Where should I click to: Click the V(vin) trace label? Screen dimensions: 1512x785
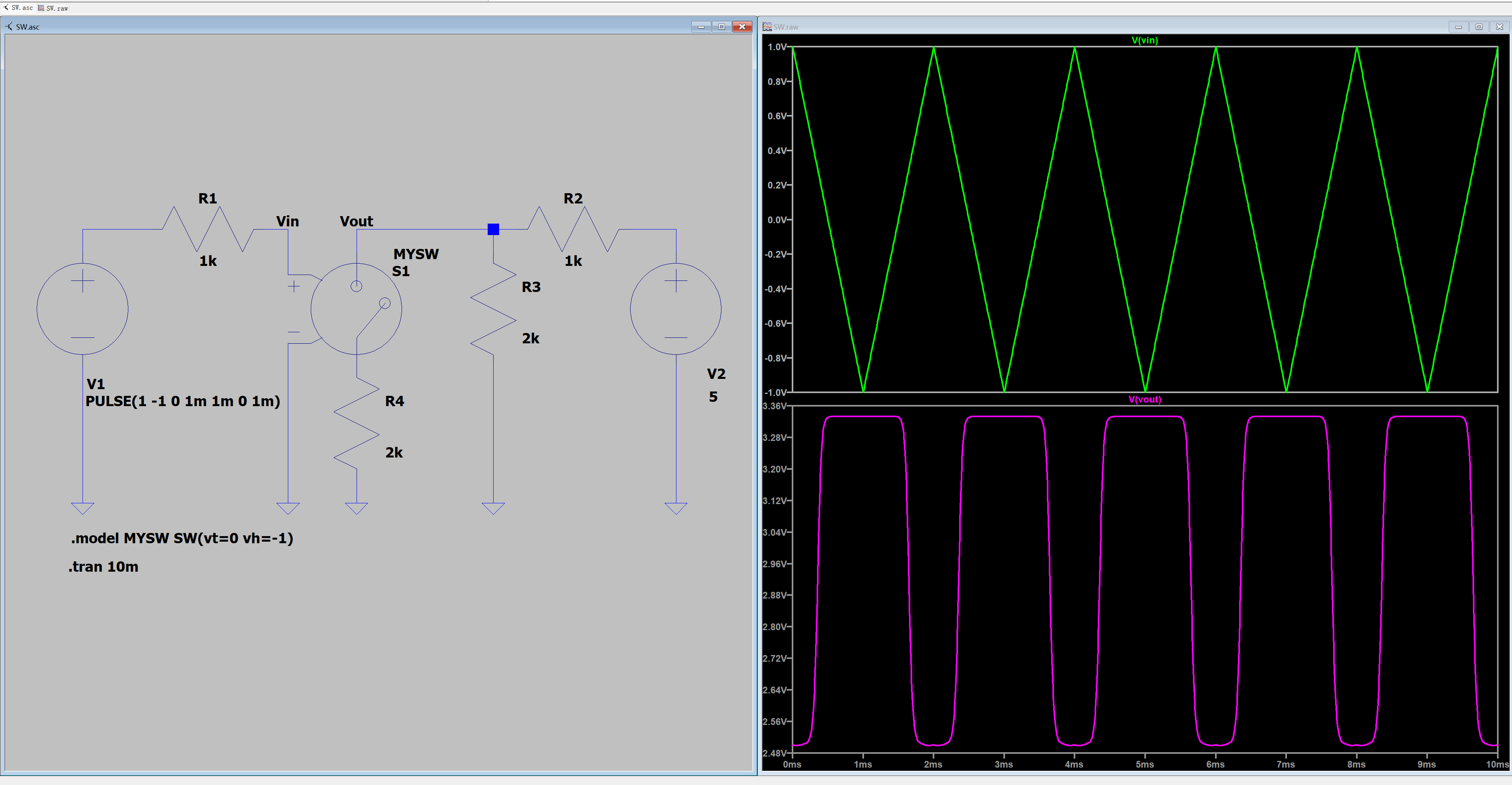coord(1144,40)
